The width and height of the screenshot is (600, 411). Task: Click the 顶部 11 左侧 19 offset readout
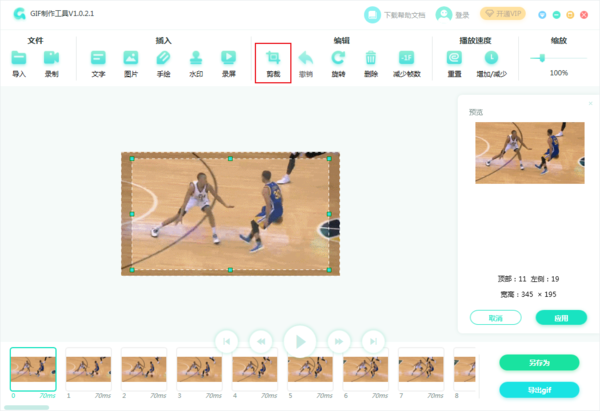tap(528, 279)
